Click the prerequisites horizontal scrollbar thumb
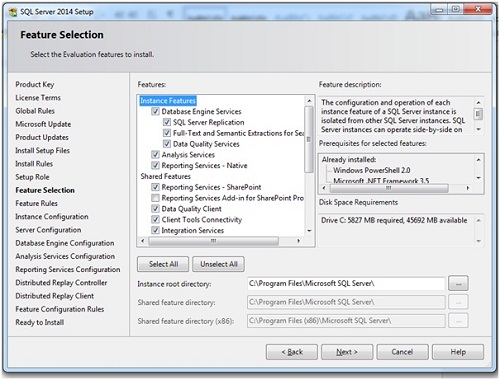Viewport: 500px width, 380px height. [389, 188]
